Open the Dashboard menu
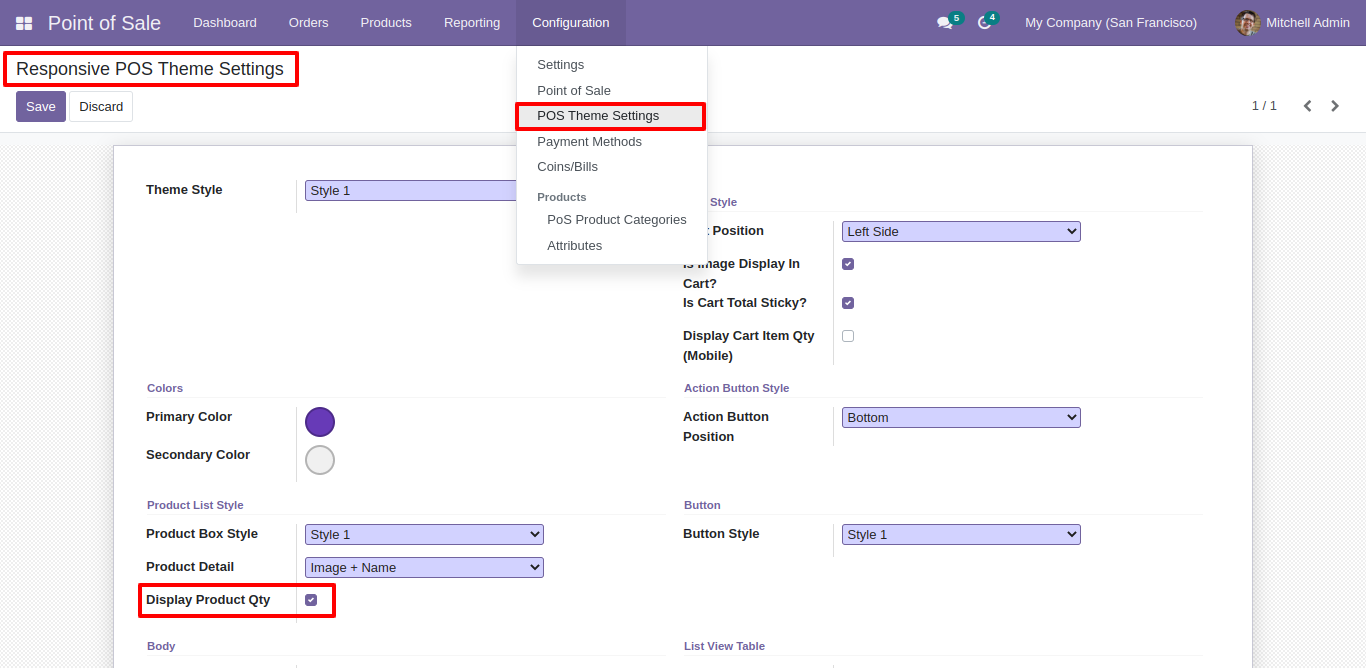Screen dimensions: 1366x668 [225, 23]
